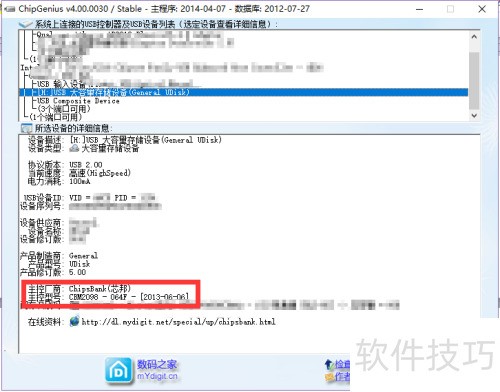Click the detail info header monitor icon
The height and width of the screenshot is (392, 500).
pos(26,128)
